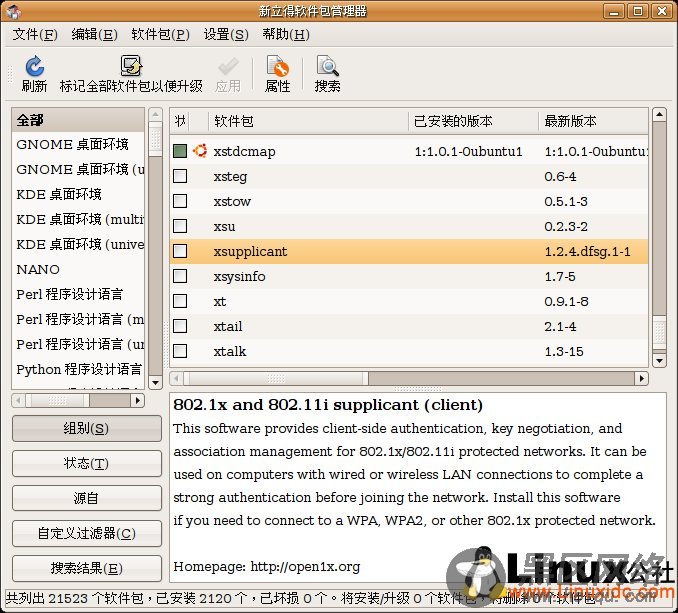The image size is (678, 613).
Task: Mark the checkbox for xsu
Action: pos(180,226)
